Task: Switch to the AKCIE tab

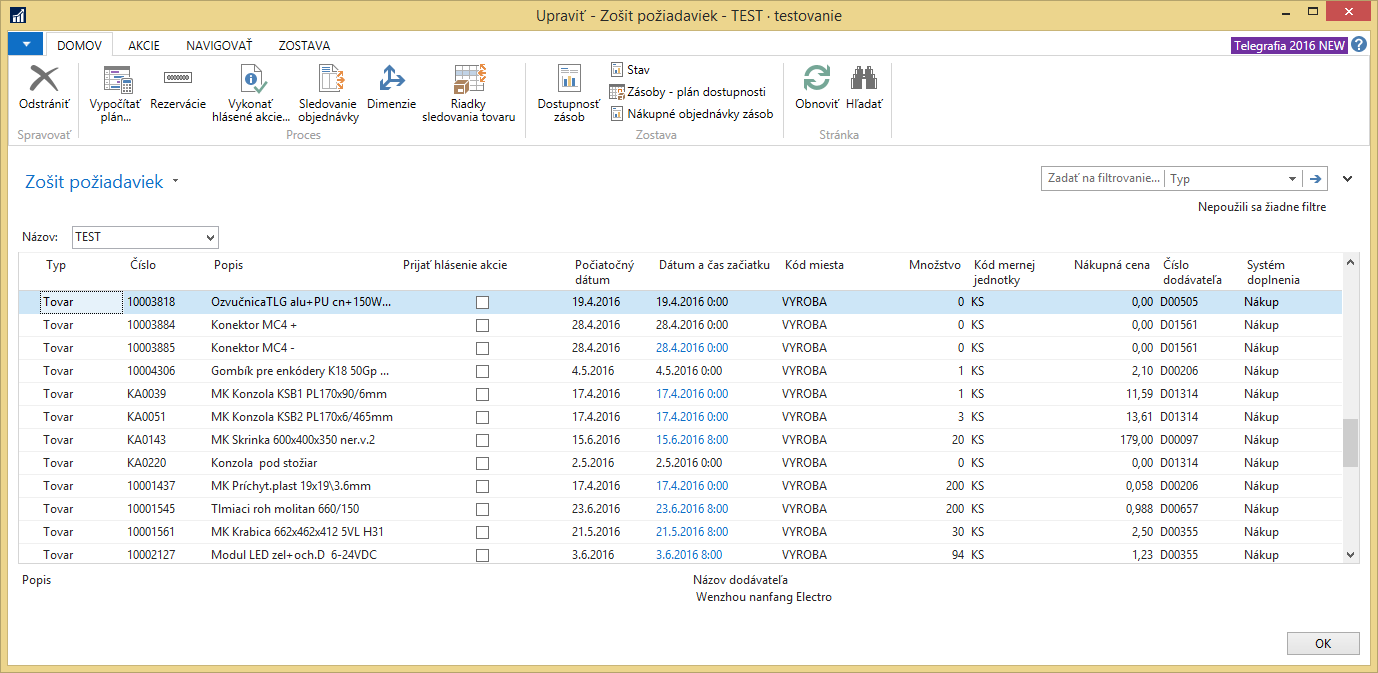Action: pos(144,45)
